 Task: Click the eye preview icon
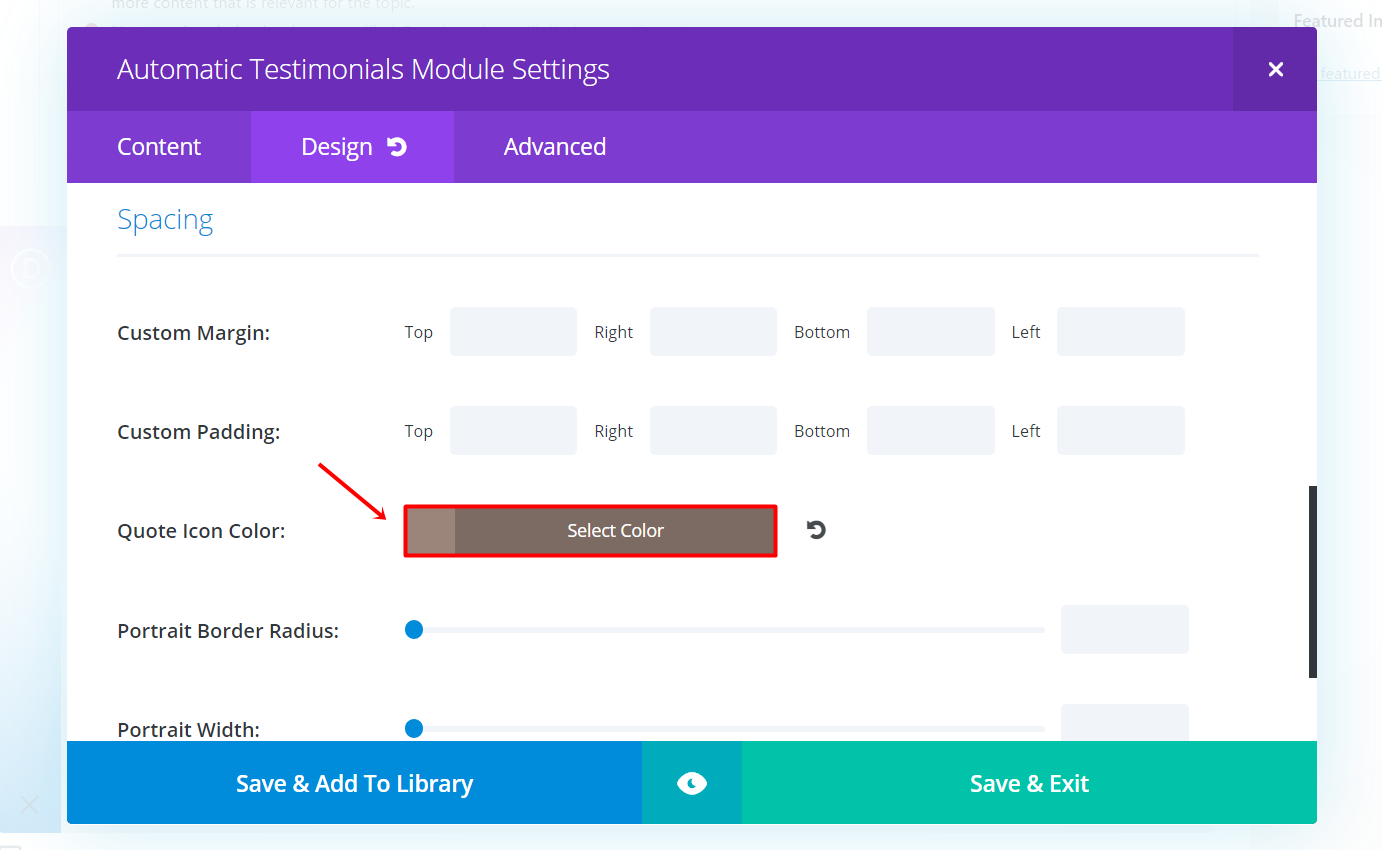tap(691, 783)
